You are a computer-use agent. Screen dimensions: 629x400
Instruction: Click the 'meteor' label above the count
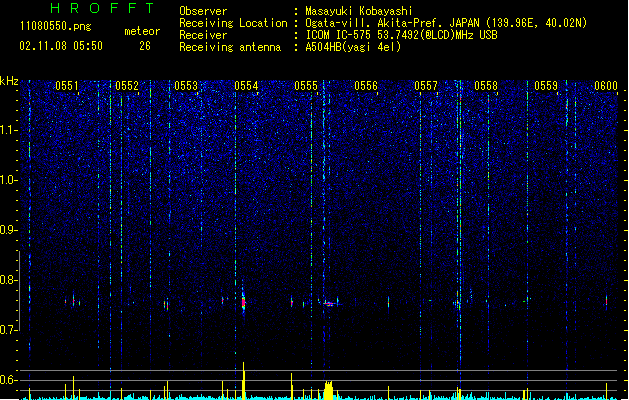pos(142,31)
